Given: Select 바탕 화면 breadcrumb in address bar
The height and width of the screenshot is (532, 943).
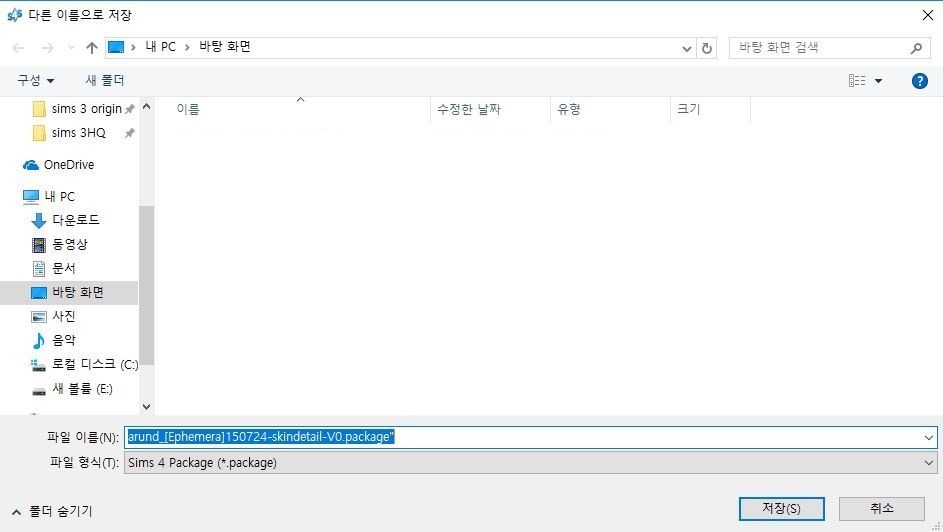Looking at the screenshot, I should [x=225, y=47].
